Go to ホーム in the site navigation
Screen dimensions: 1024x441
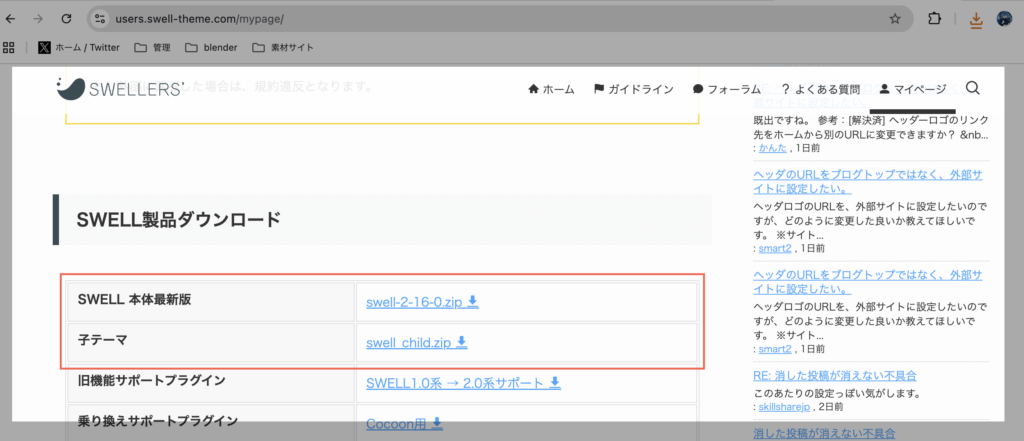551,89
